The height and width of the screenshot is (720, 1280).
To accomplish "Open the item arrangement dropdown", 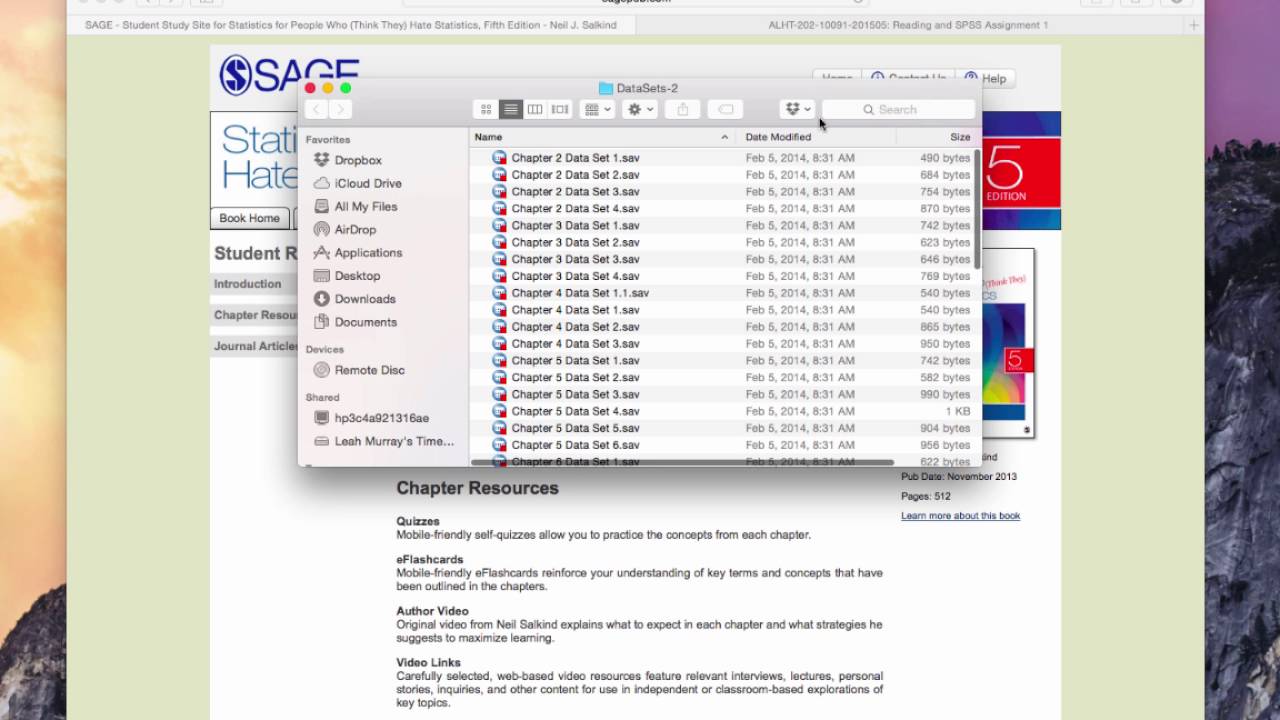I will click(597, 109).
